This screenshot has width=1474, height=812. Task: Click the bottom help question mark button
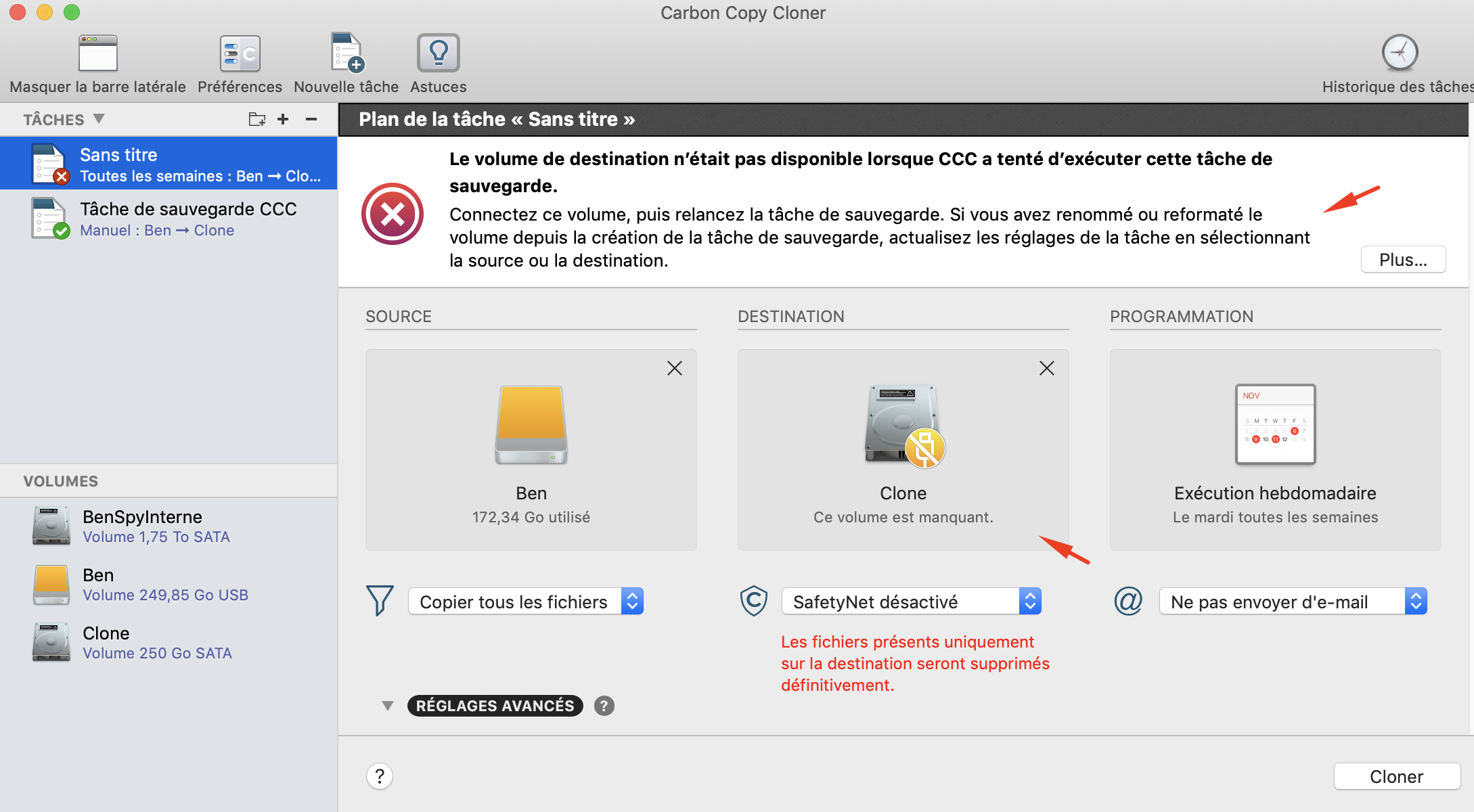coord(380,776)
